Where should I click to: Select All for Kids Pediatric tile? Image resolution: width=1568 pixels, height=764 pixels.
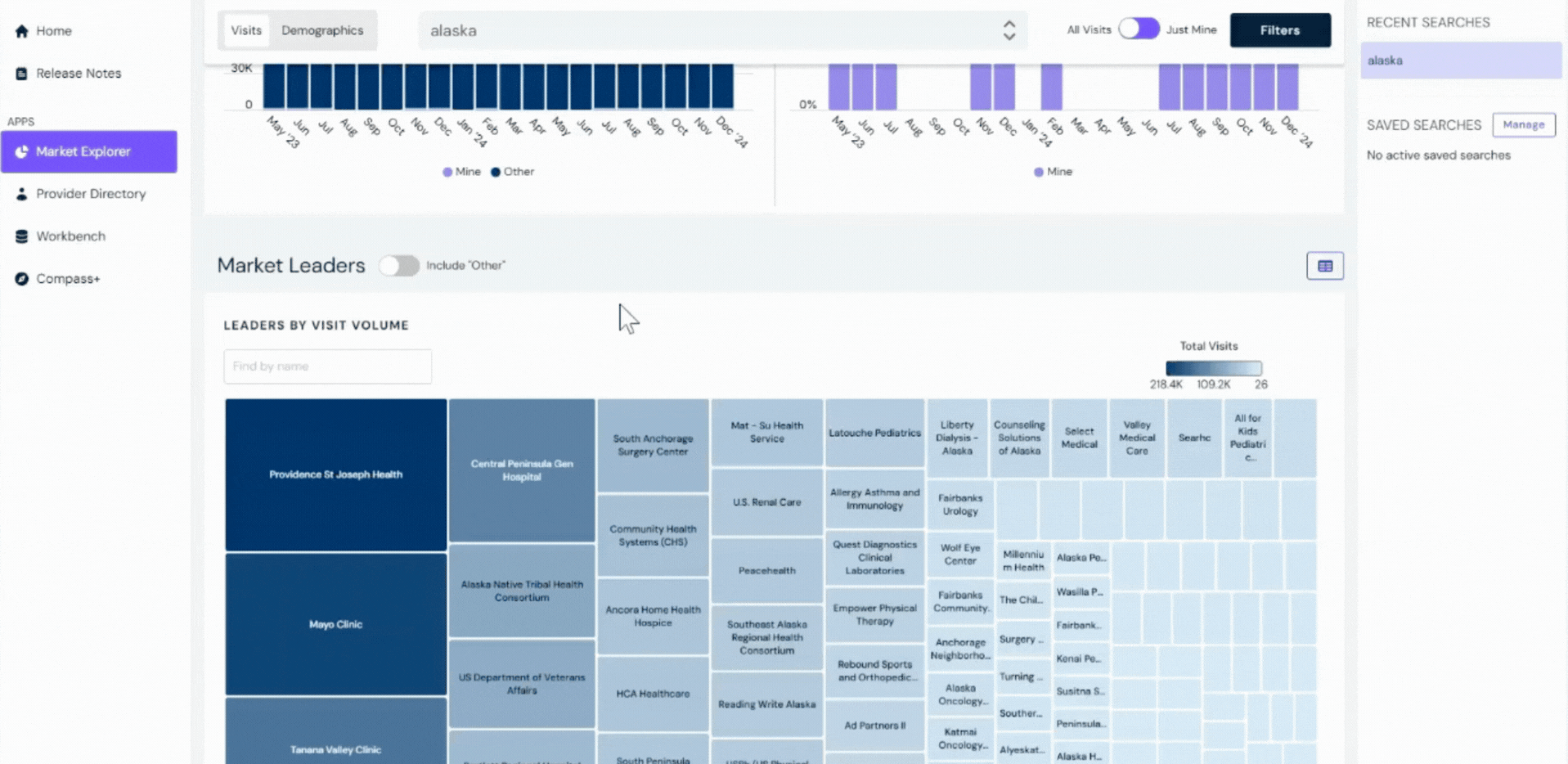pyautogui.click(x=1248, y=438)
